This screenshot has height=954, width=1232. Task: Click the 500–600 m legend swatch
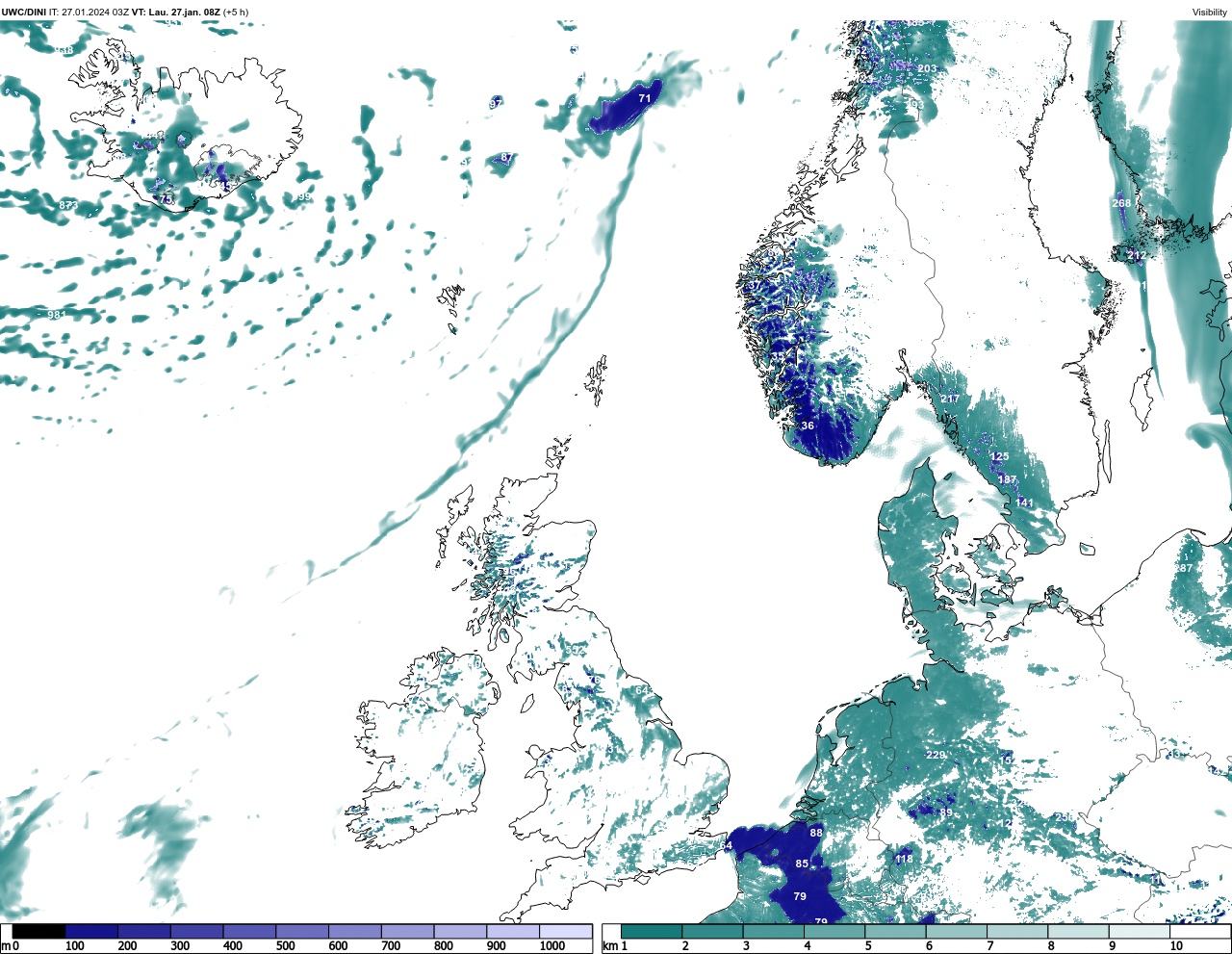(x=301, y=931)
